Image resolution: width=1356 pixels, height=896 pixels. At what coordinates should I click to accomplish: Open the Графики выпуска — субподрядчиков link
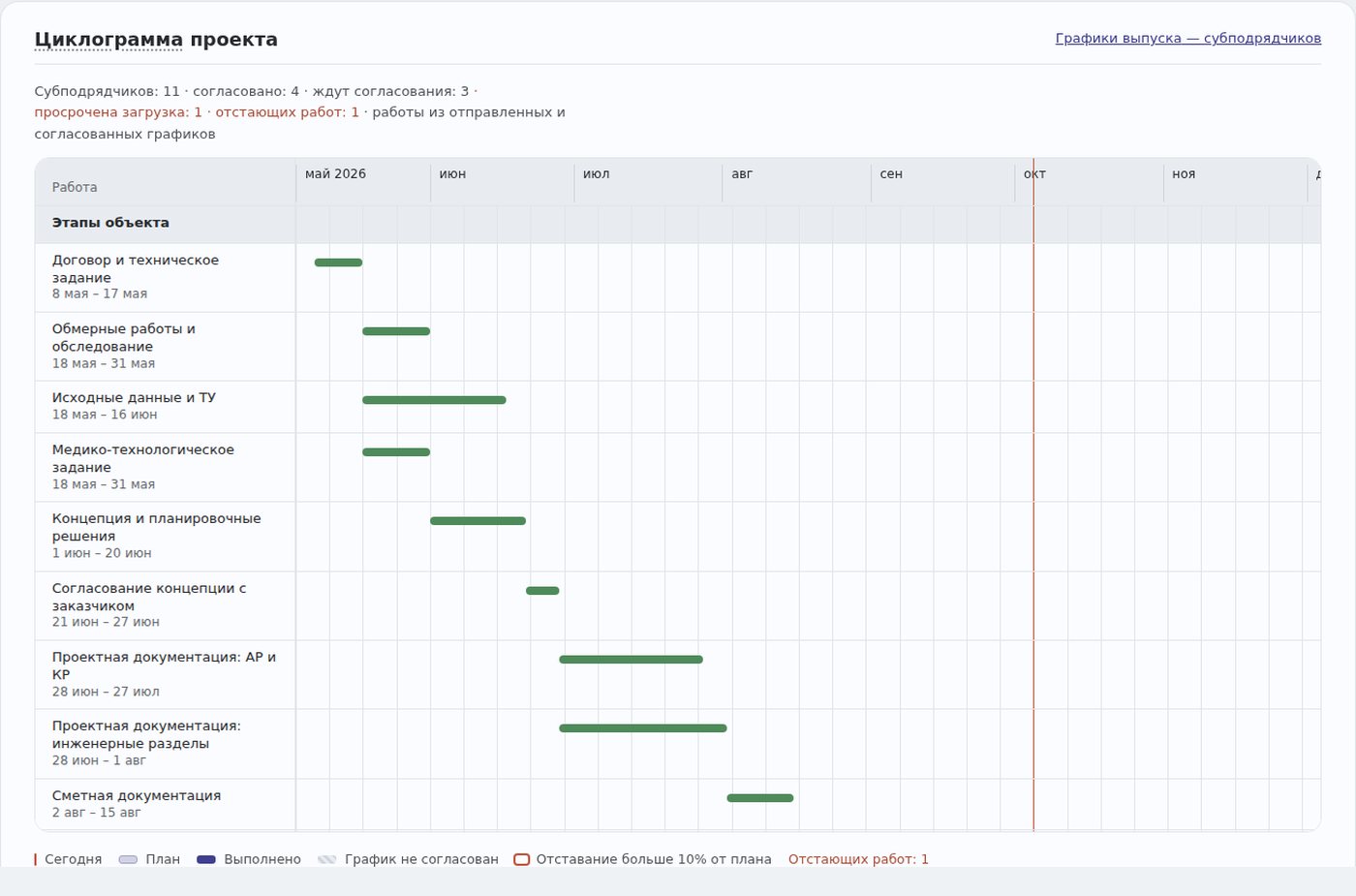[1187, 39]
